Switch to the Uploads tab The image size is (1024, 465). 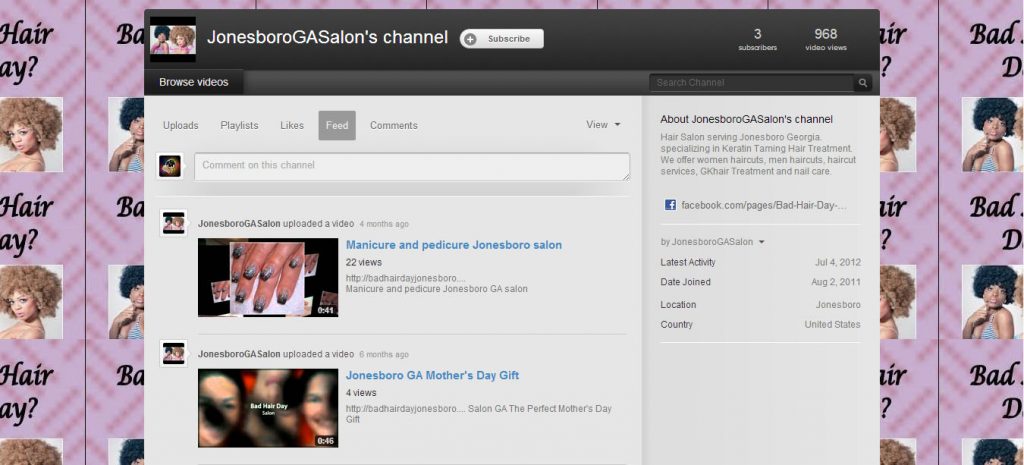[x=181, y=125]
